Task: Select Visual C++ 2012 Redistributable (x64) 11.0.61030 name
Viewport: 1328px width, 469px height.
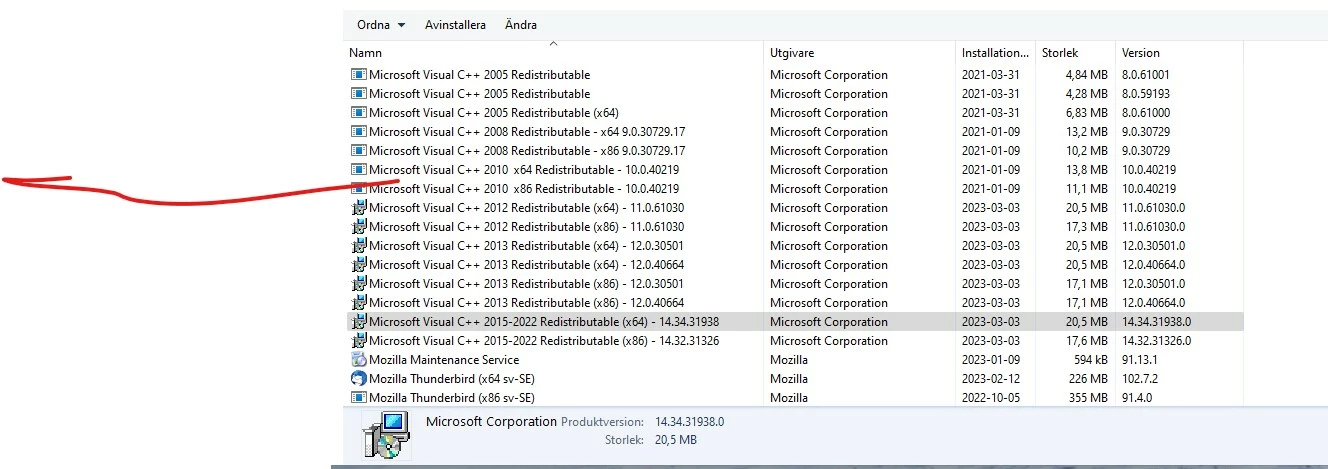Action: pos(527,208)
